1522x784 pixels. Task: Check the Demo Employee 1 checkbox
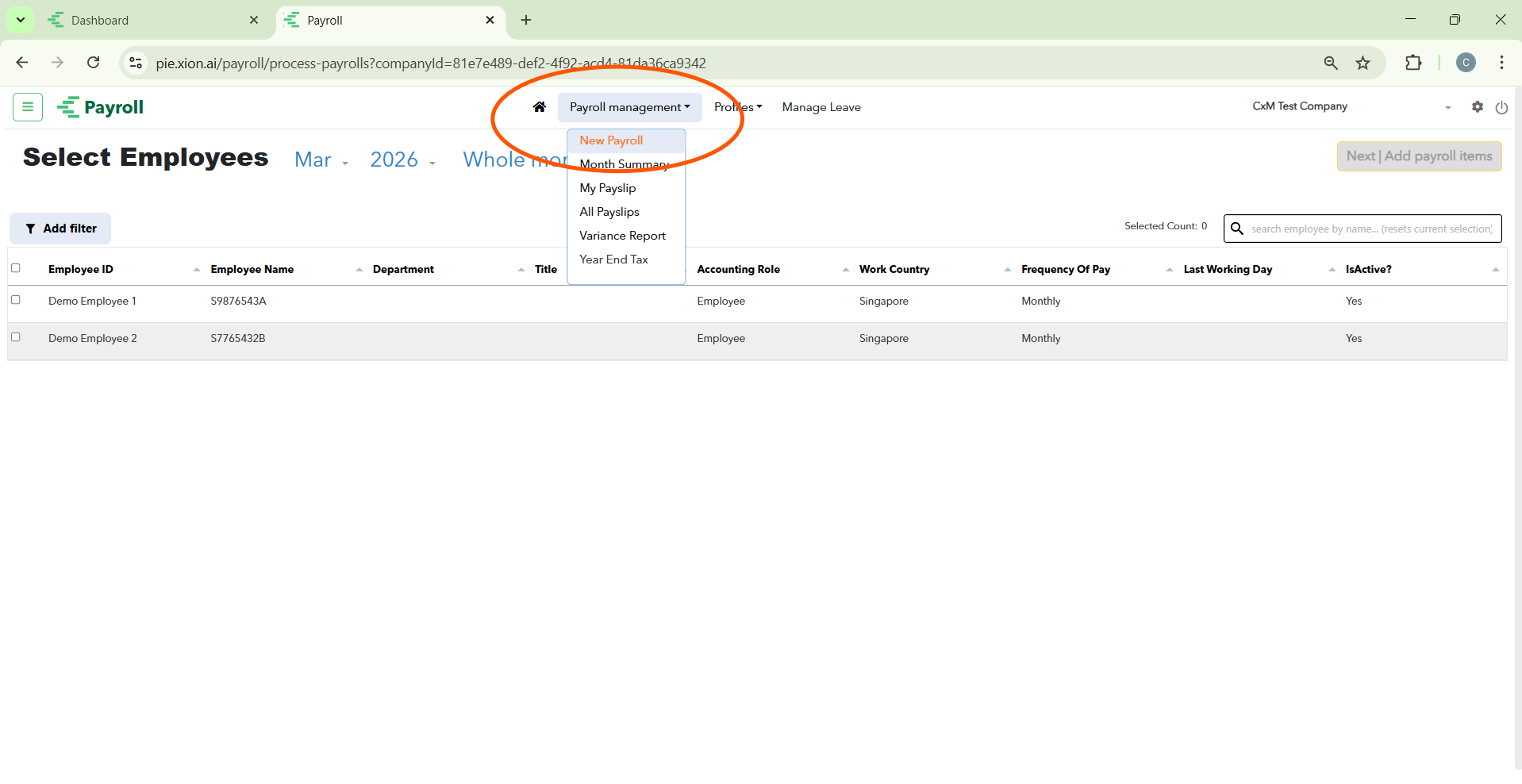pos(16,300)
